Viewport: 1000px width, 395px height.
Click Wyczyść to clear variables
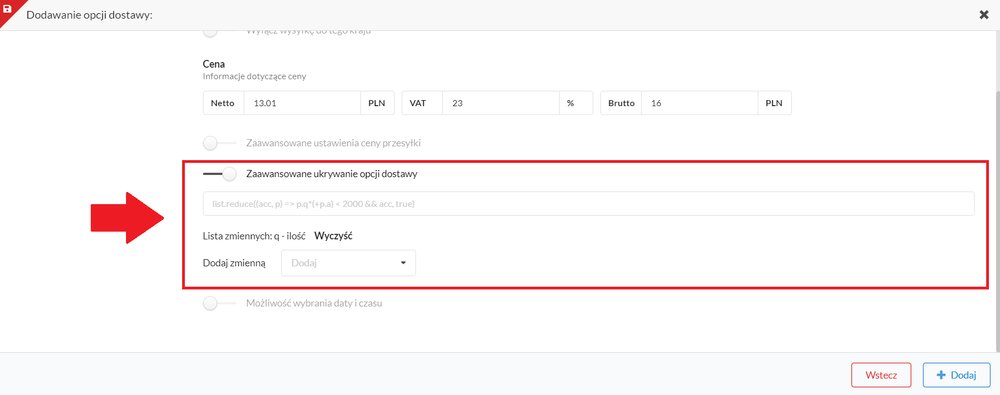[334, 235]
